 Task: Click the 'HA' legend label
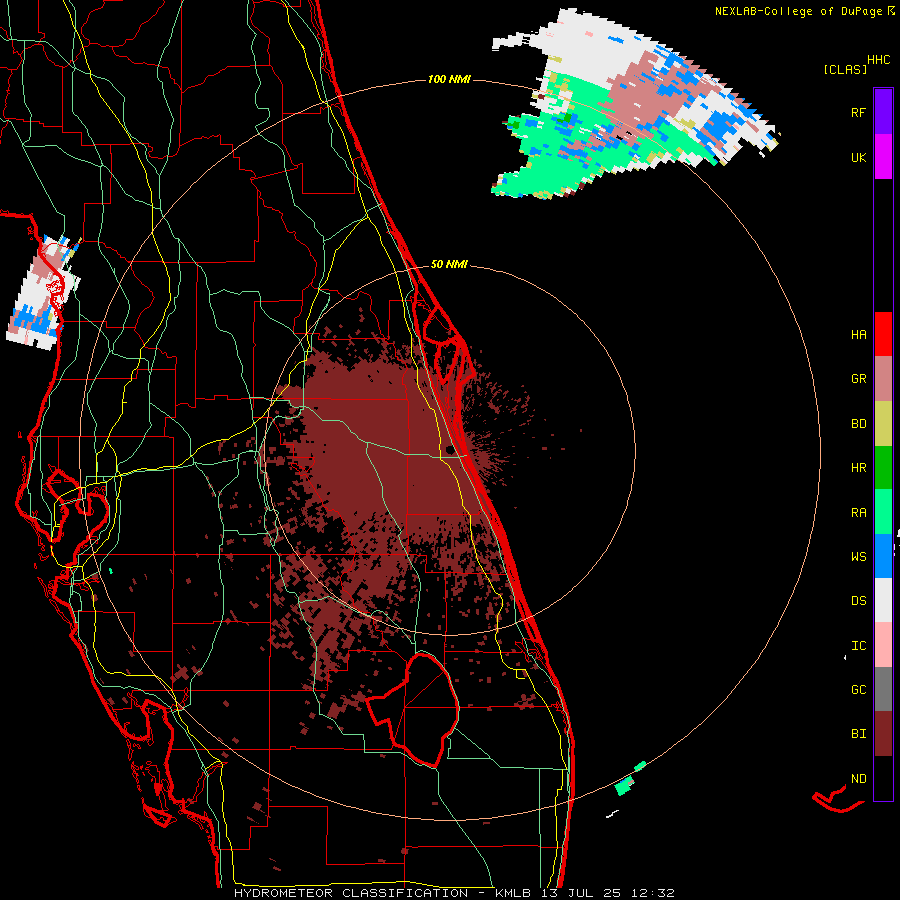tap(858, 335)
